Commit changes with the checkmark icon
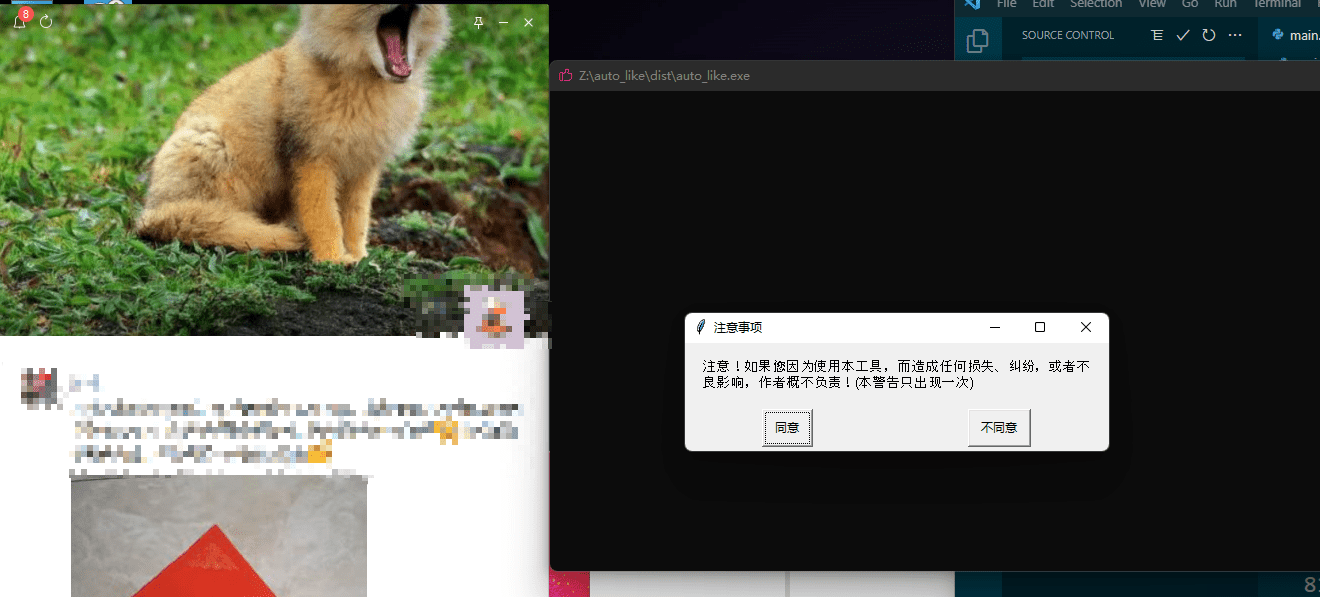Screen dimensions: 1320x597 pyautogui.click(x=1183, y=35)
